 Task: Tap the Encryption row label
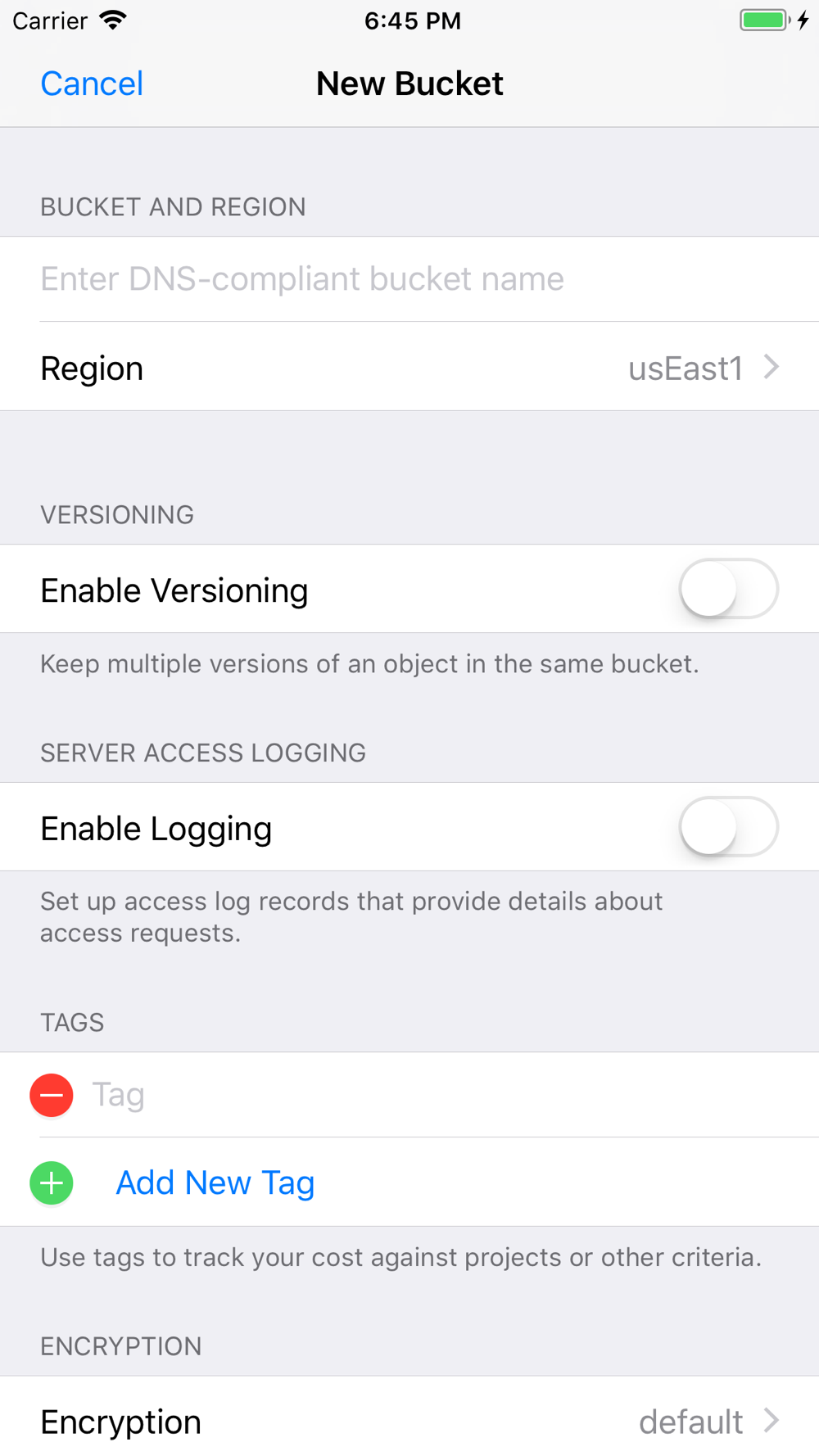click(x=121, y=1422)
